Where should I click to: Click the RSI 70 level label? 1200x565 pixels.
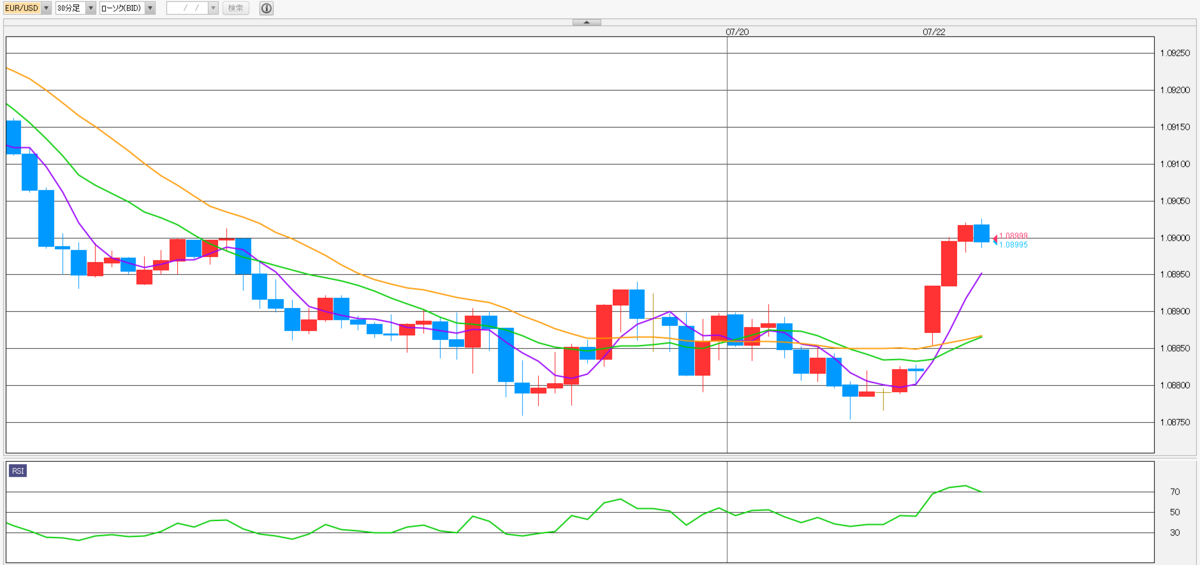pyautogui.click(x=1174, y=492)
